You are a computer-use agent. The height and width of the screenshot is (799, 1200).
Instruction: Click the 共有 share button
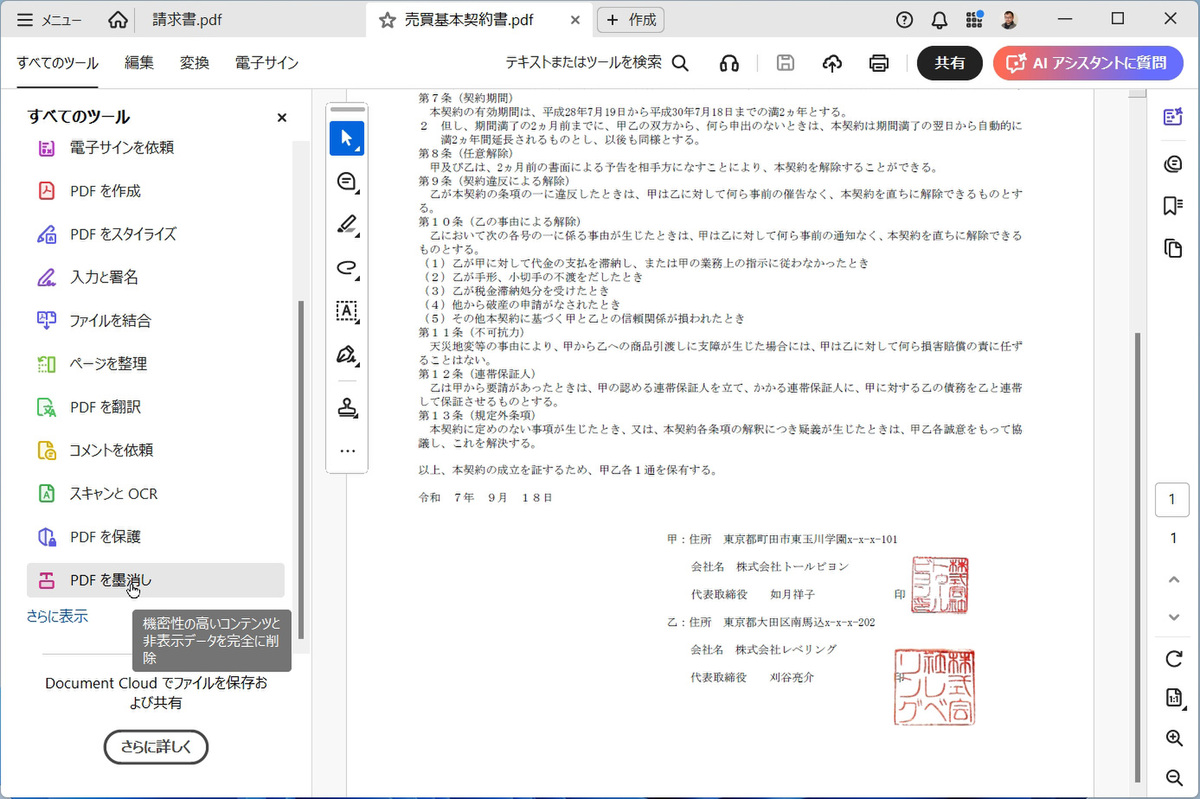click(x=950, y=63)
